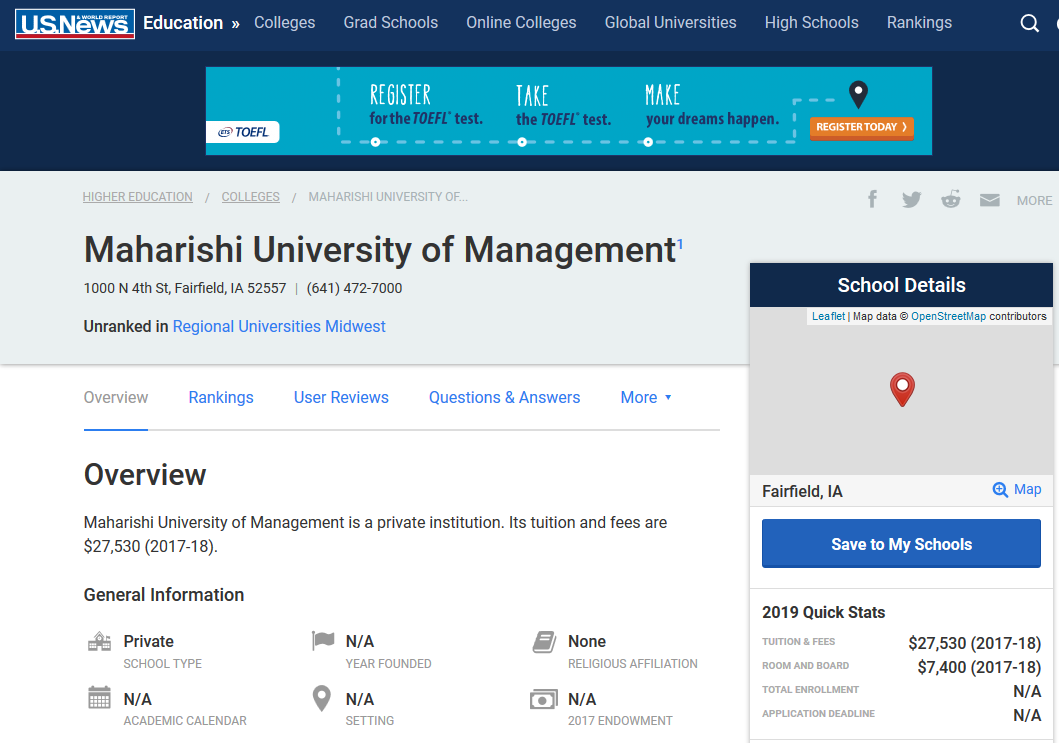This screenshot has height=743, width=1059.
Task: Click the money icon for 2017 Endowment
Action: pyautogui.click(x=544, y=699)
